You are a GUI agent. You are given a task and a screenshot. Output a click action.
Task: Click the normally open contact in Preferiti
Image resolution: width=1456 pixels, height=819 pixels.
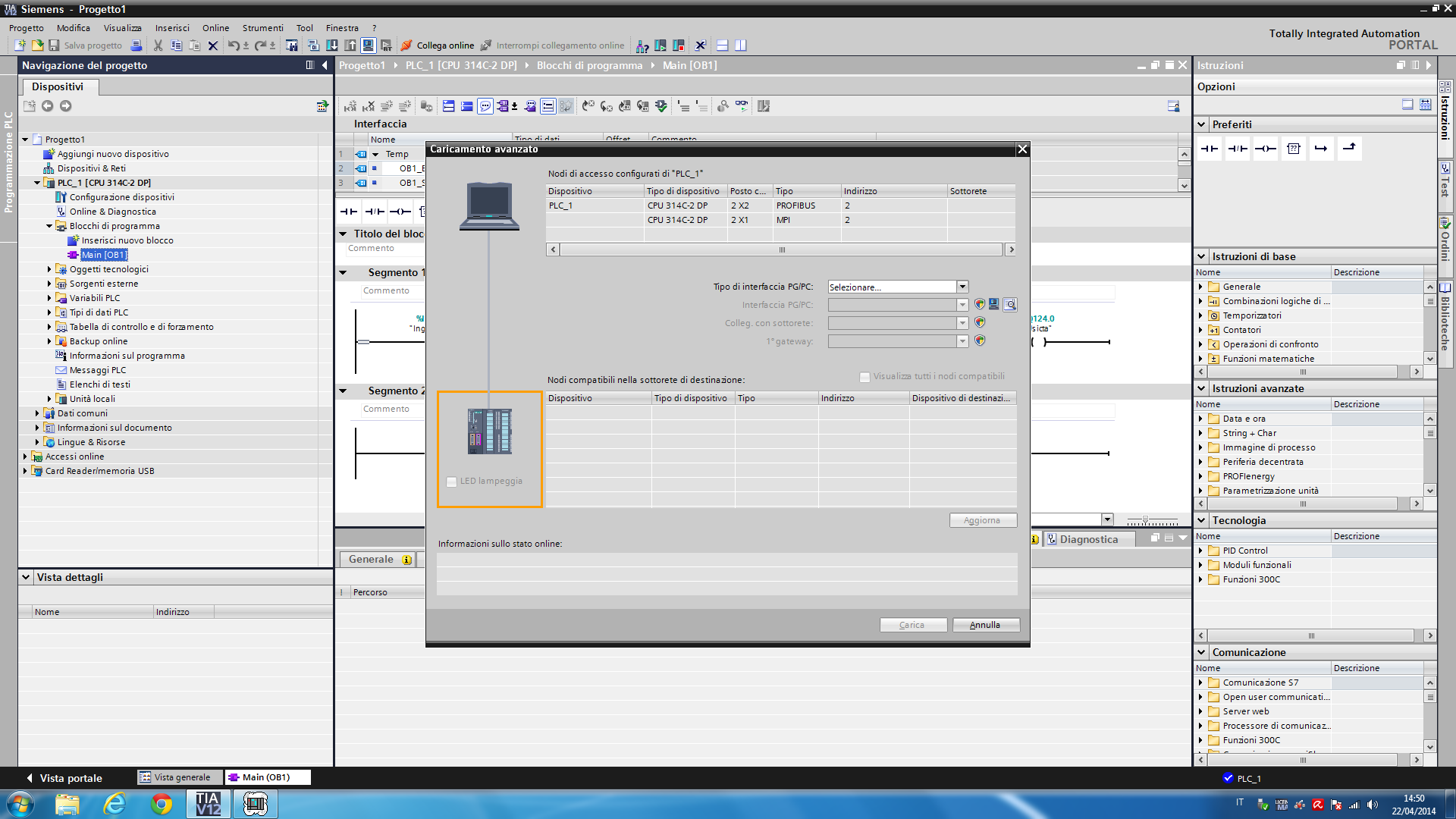1210,149
